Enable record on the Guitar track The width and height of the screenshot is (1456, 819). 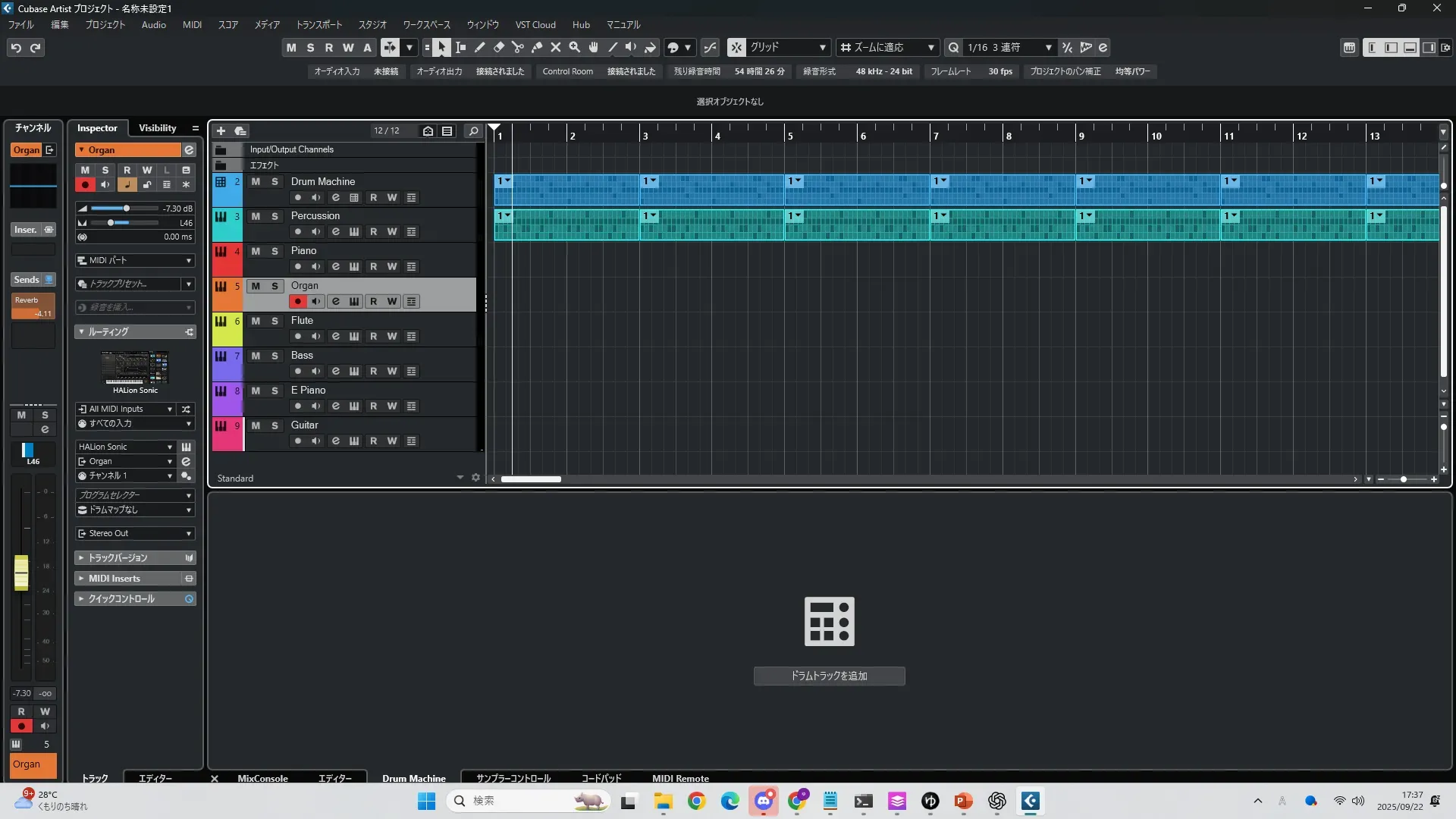pos(298,441)
